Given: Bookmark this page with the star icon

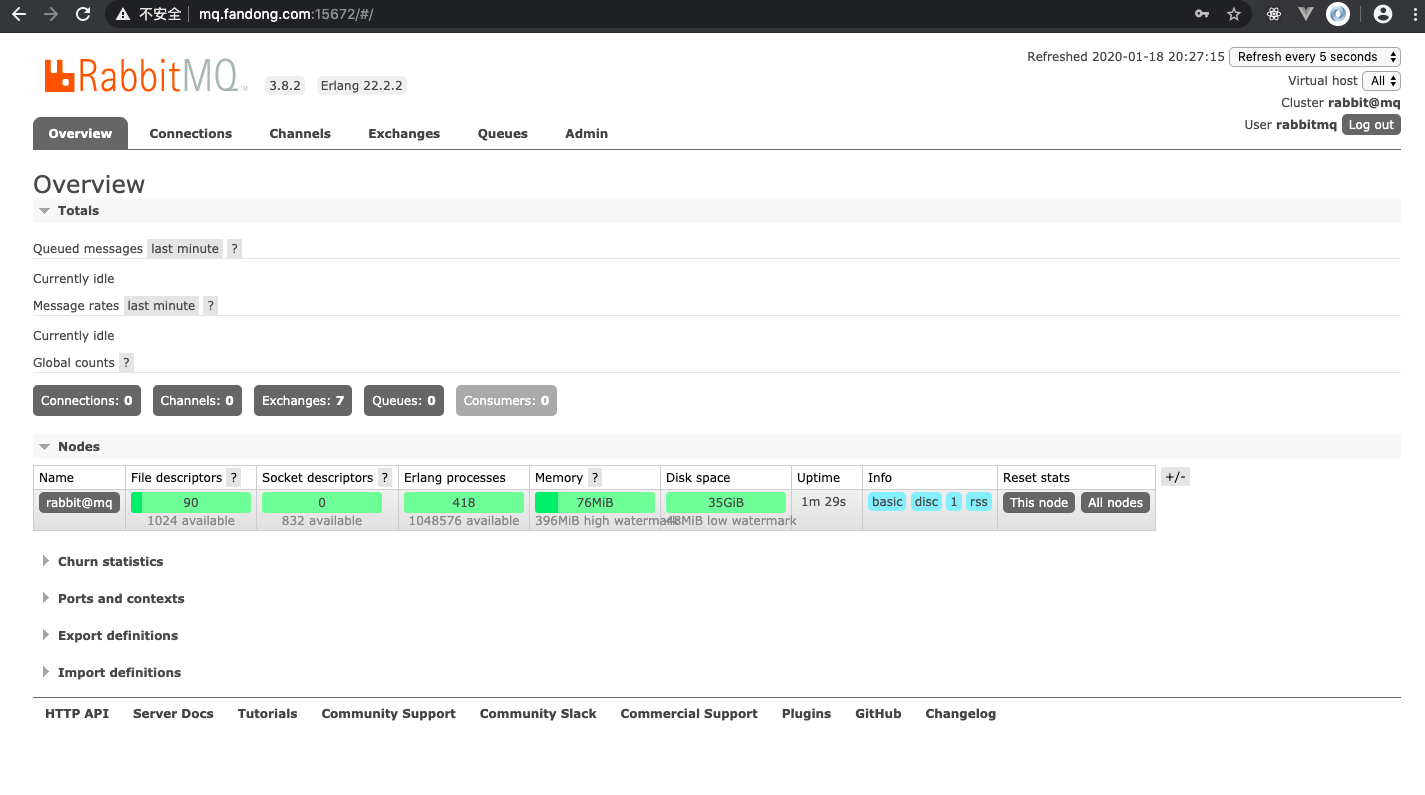Looking at the screenshot, I should coord(1234,14).
